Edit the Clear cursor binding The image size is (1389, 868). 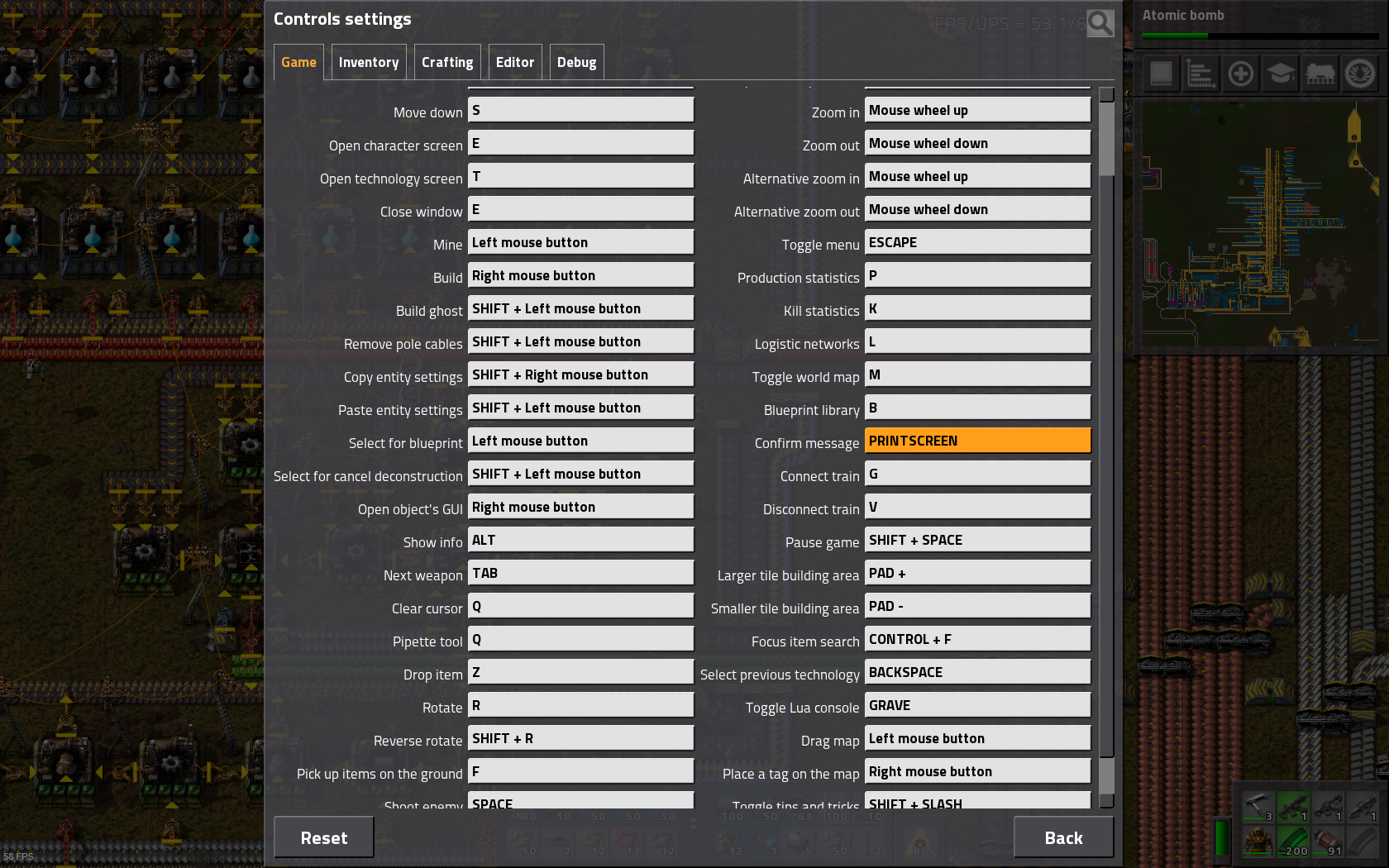tap(580, 606)
